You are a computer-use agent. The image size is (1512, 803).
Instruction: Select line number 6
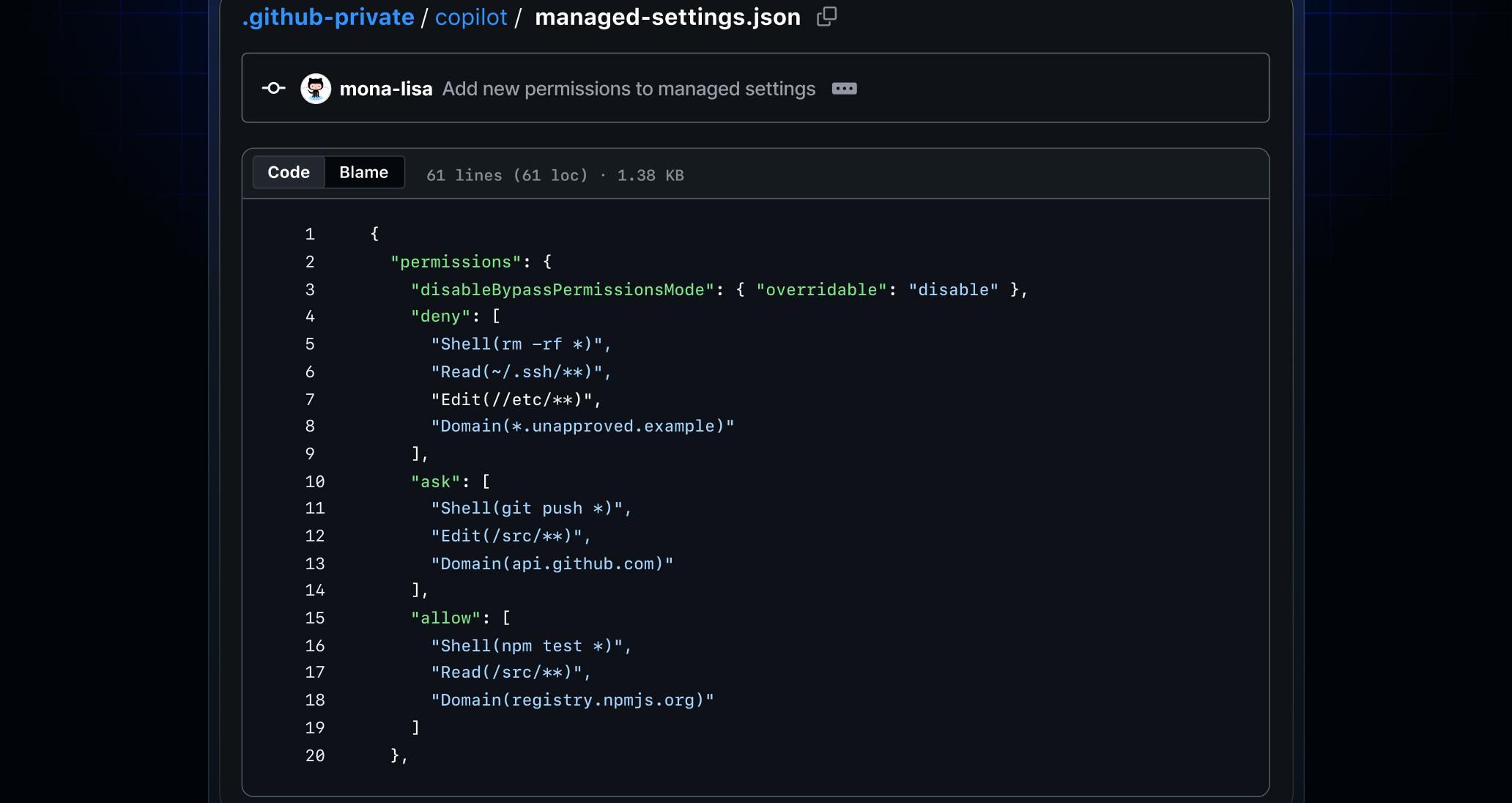310,371
